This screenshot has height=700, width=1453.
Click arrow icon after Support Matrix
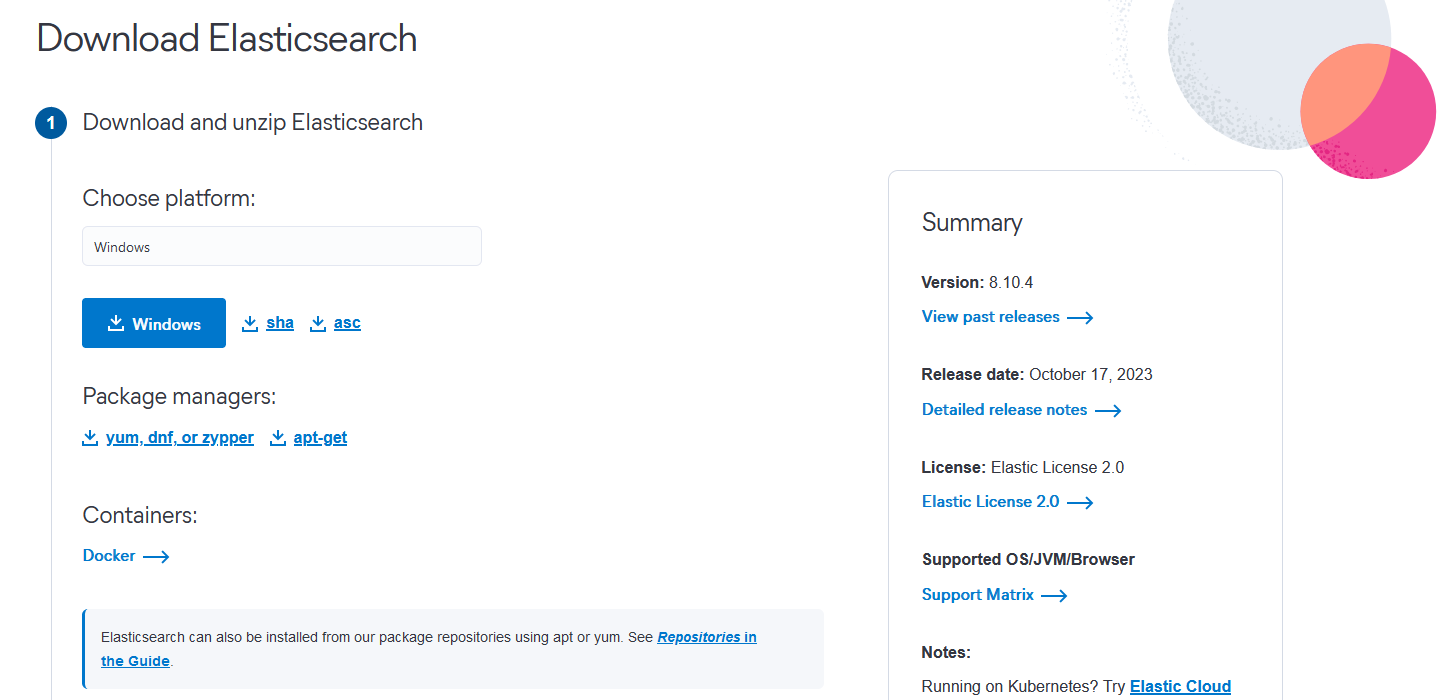[1054, 595]
